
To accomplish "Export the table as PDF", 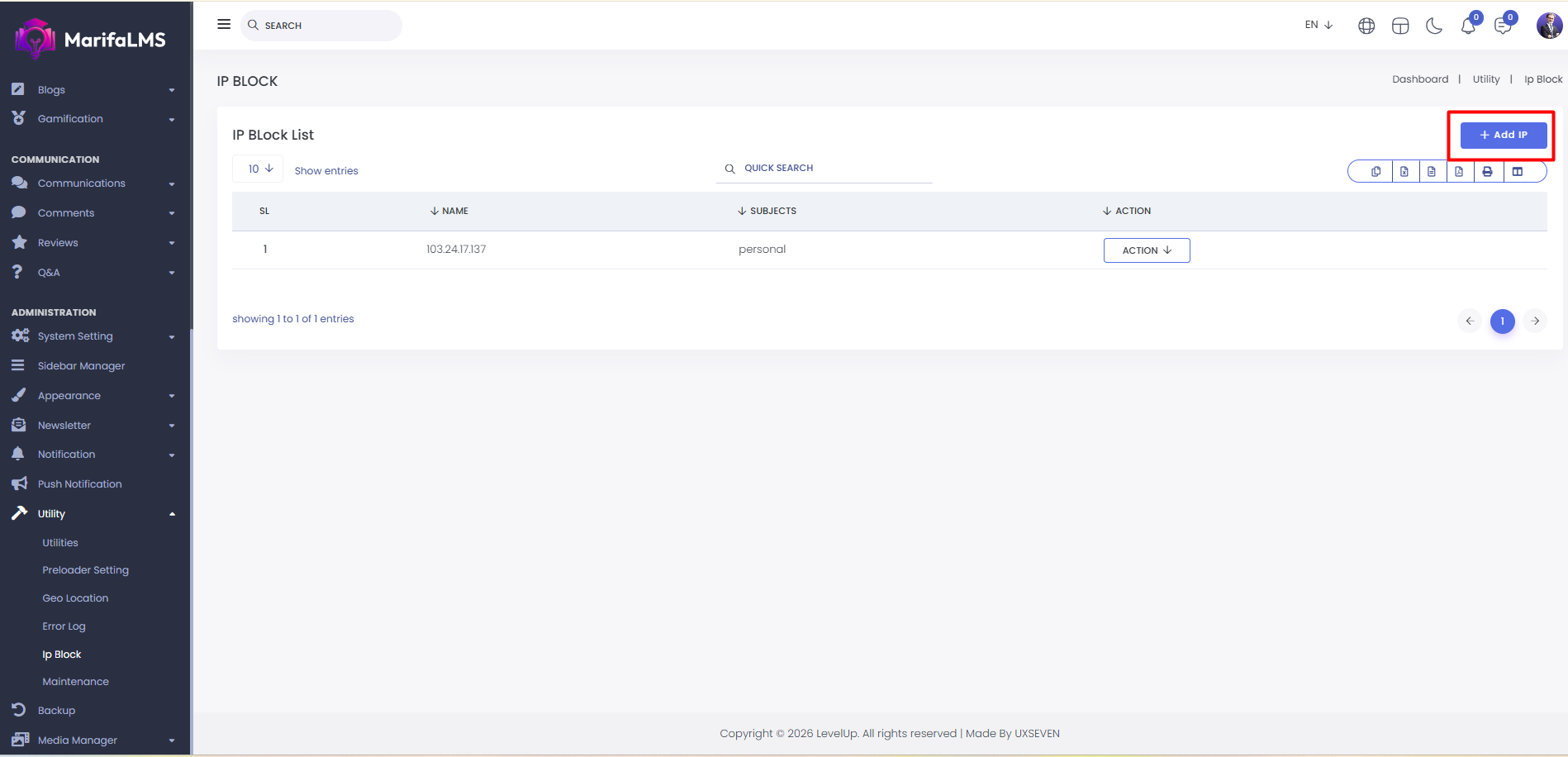I will pos(1459,172).
